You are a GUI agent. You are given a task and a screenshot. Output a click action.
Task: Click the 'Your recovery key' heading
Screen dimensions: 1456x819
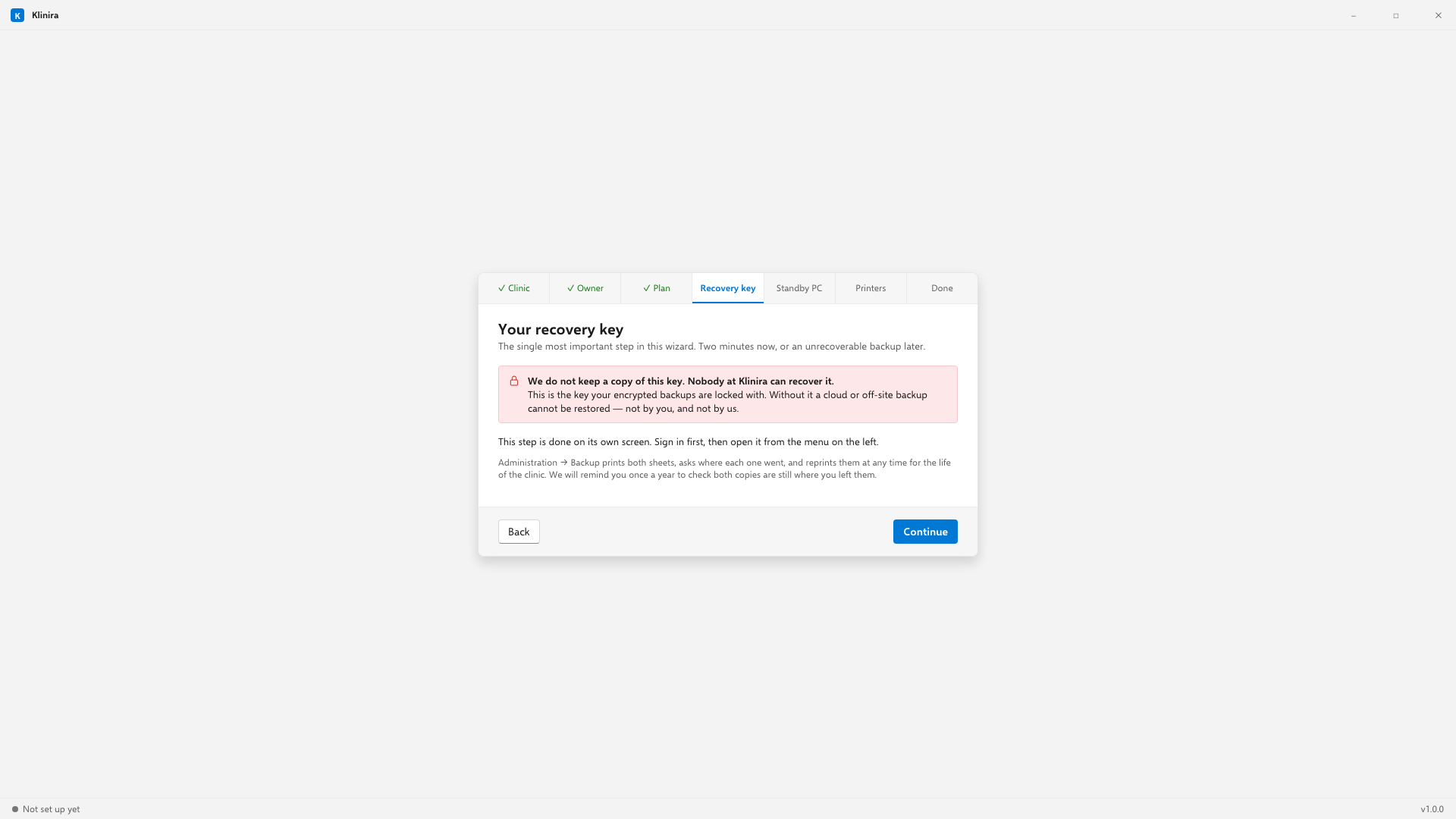[x=560, y=329]
